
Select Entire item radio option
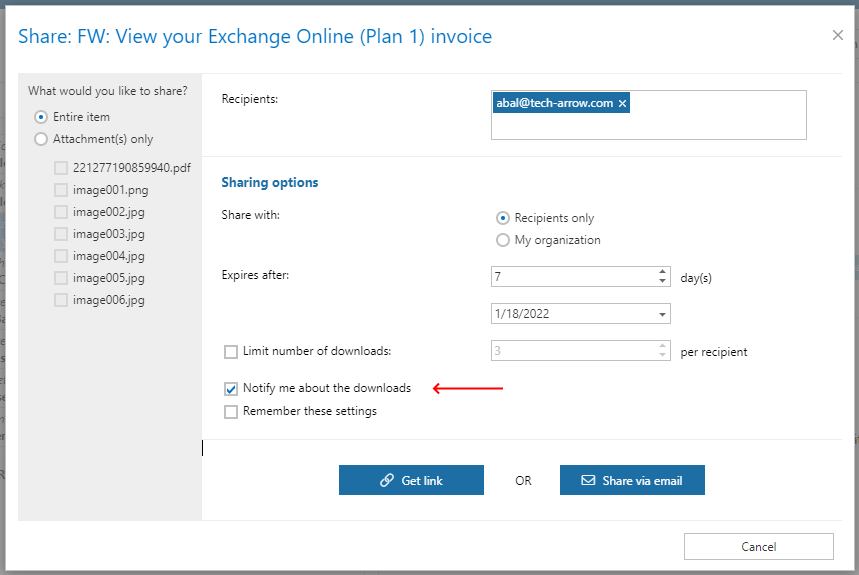click(x=41, y=117)
